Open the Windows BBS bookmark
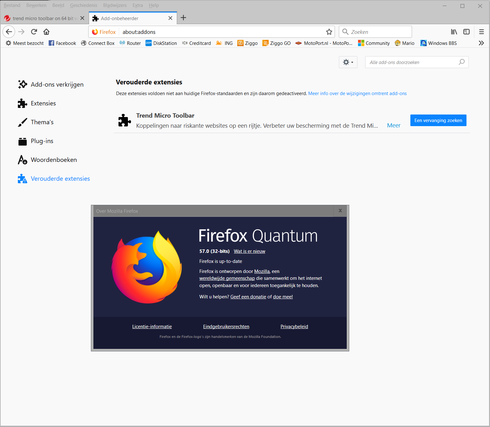The width and height of the screenshot is (490, 427). click(x=439, y=43)
